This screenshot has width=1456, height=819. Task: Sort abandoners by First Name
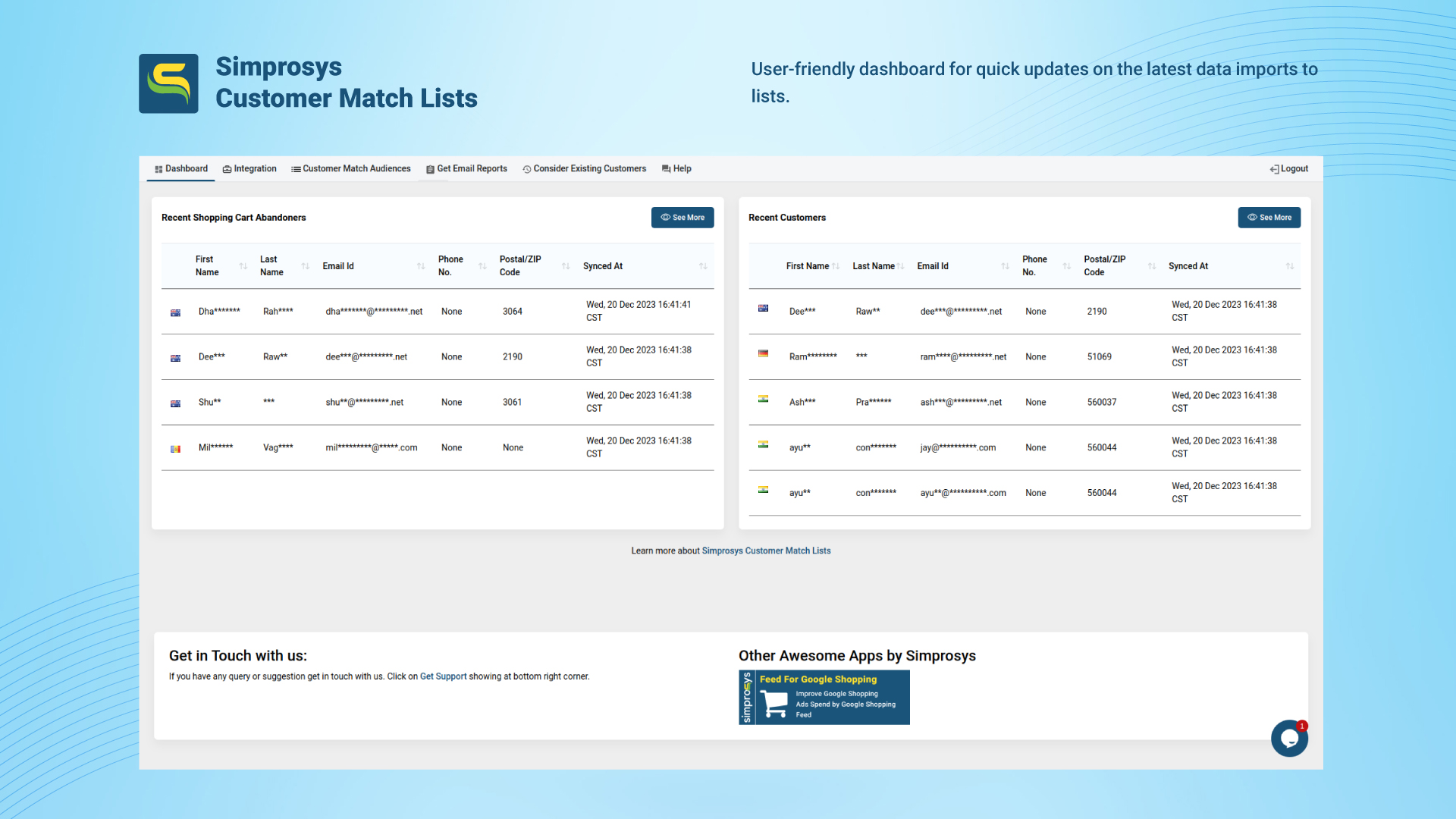(243, 266)
